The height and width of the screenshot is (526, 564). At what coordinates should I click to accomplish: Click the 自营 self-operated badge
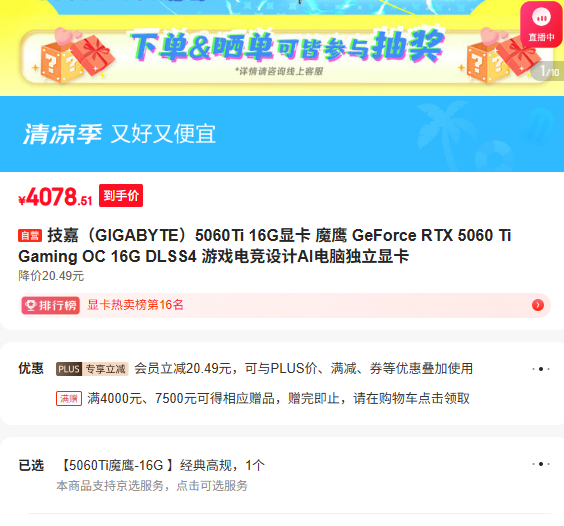30,236
